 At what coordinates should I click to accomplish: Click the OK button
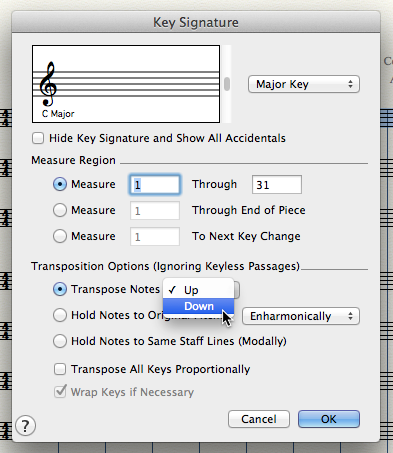(329, 419)
